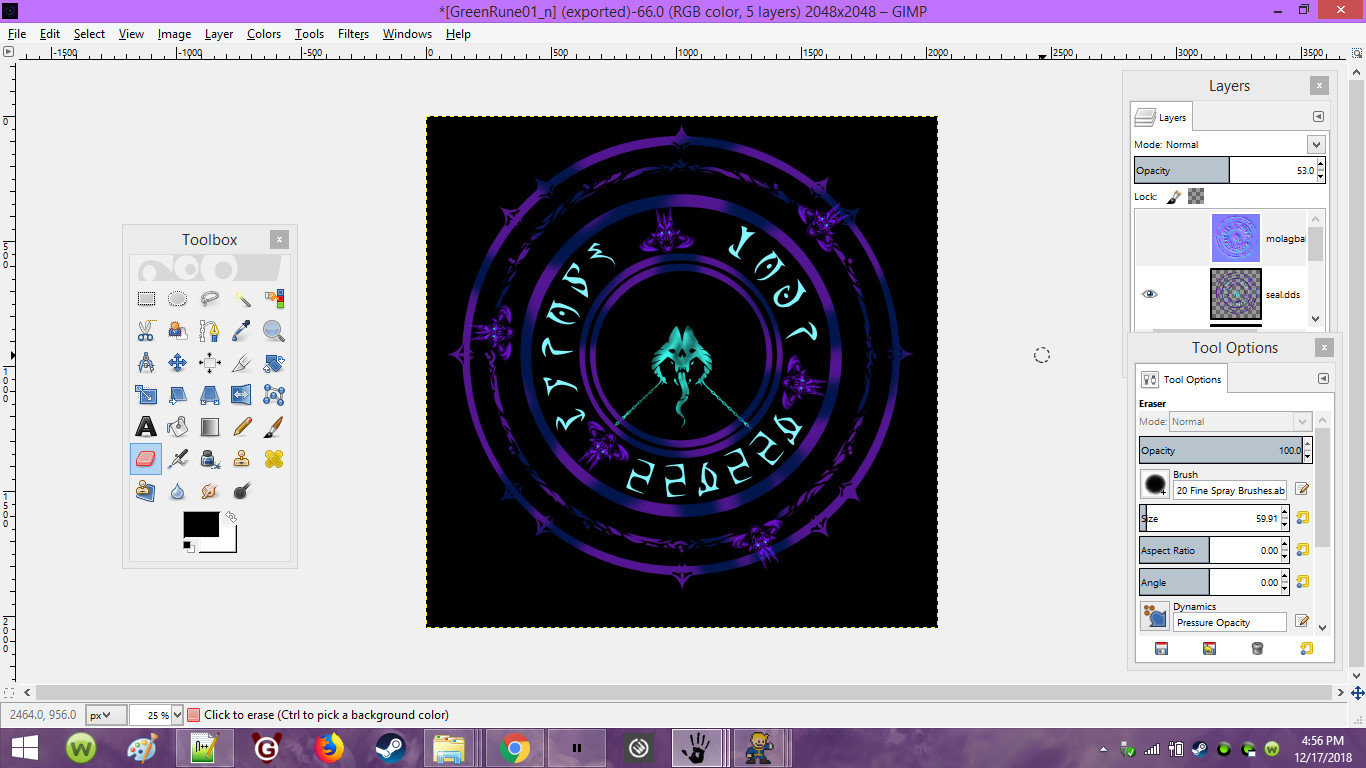
Task: Adjust the Layers Opacity slider
Action: (x=1229, y=170)
